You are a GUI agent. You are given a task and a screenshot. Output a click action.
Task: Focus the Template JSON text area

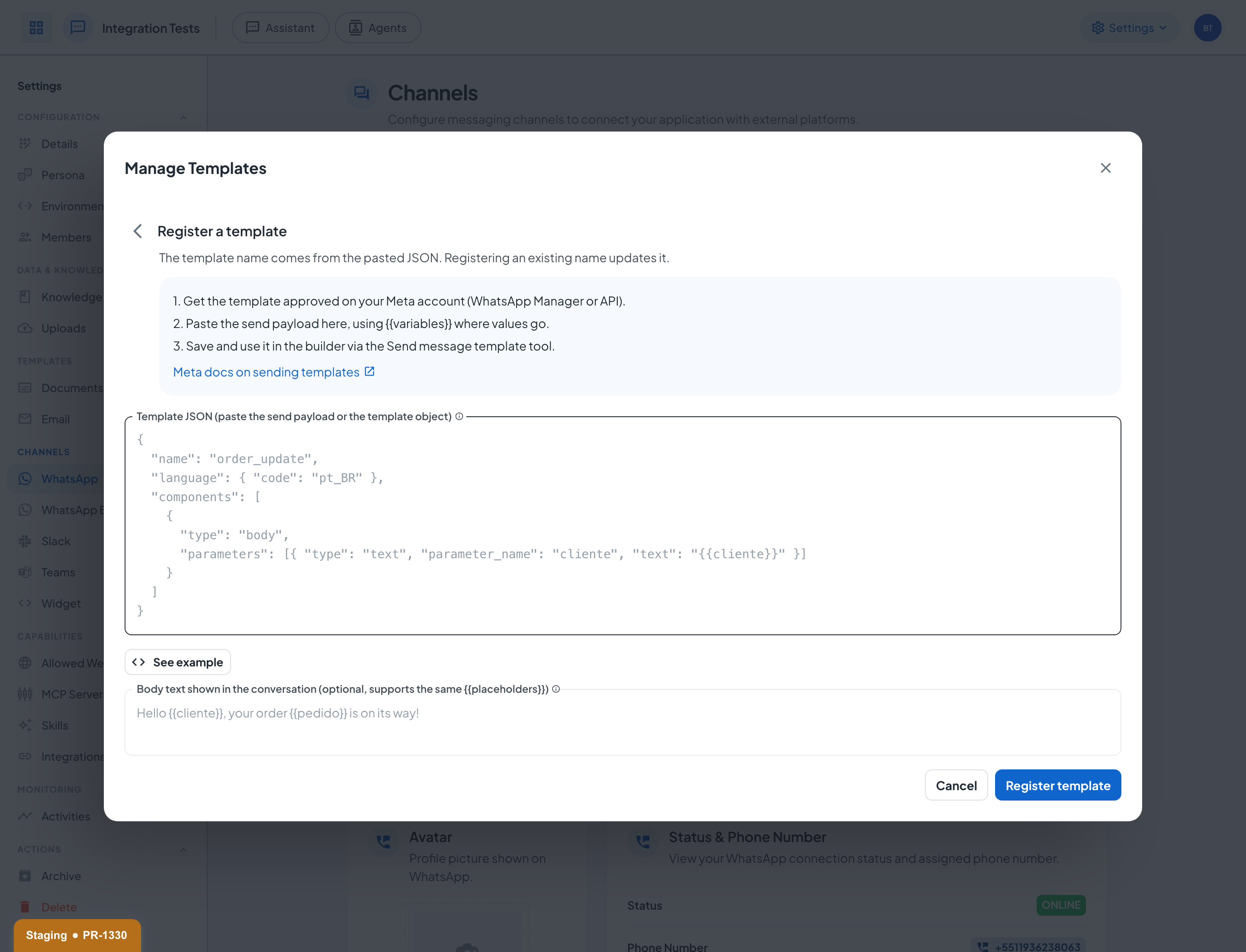tap(623, 526)
